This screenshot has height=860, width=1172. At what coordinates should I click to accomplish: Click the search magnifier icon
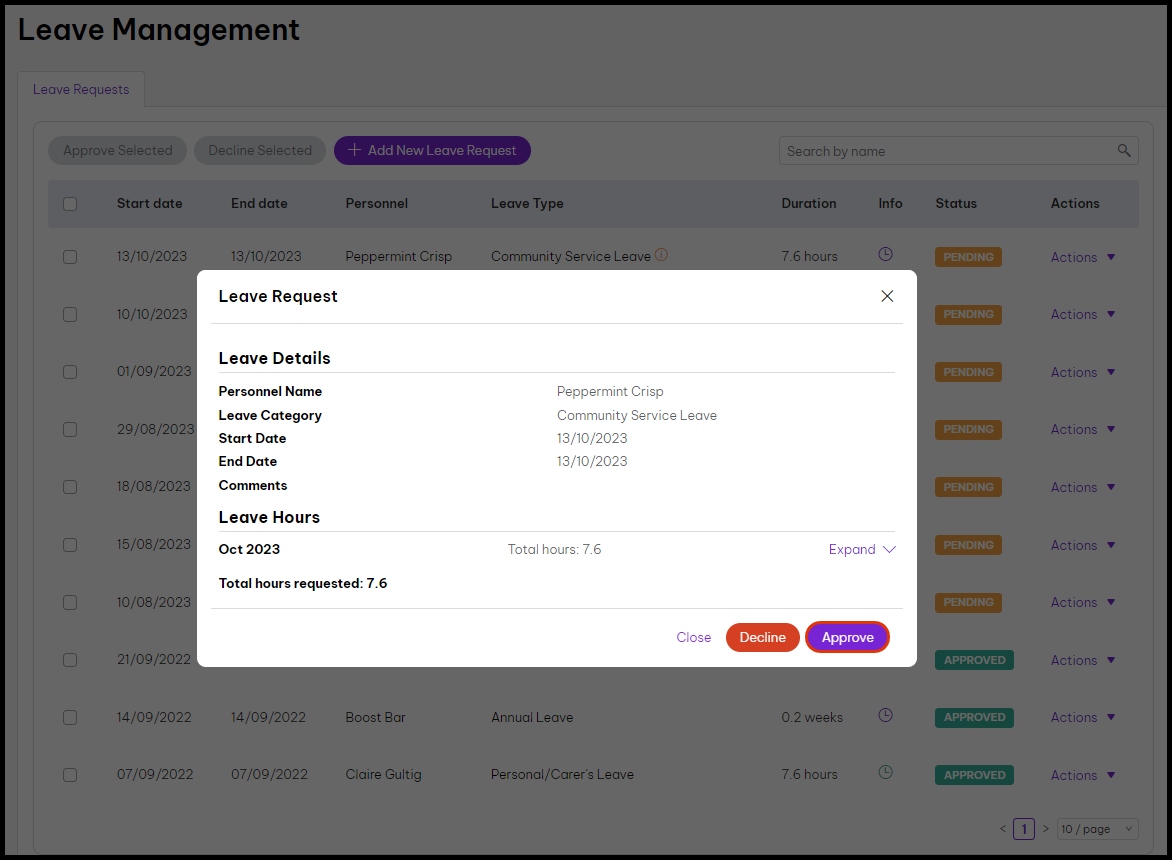point(1124,151)
